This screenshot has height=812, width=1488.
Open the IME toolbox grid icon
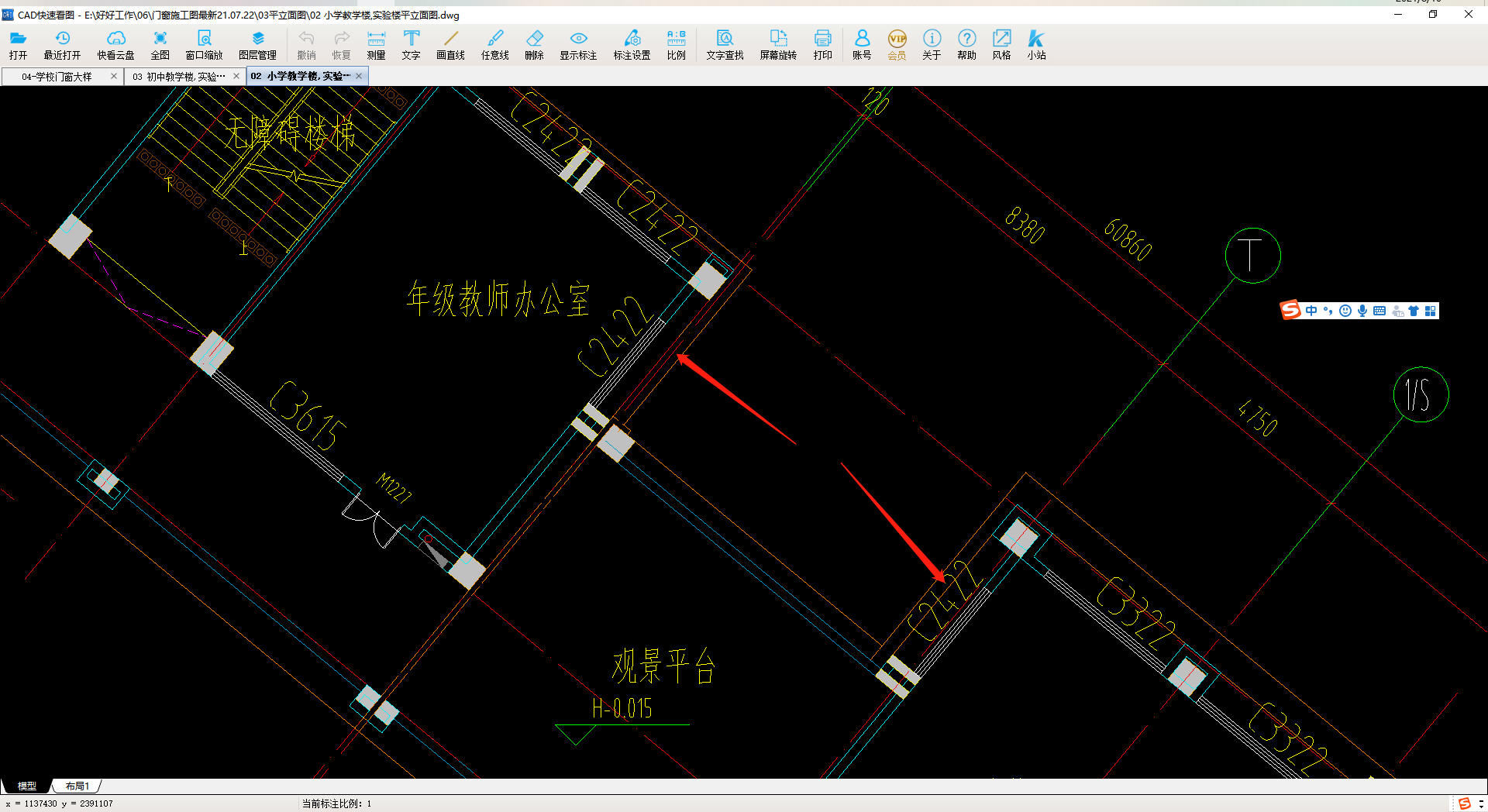click(x=1431, y=311)
